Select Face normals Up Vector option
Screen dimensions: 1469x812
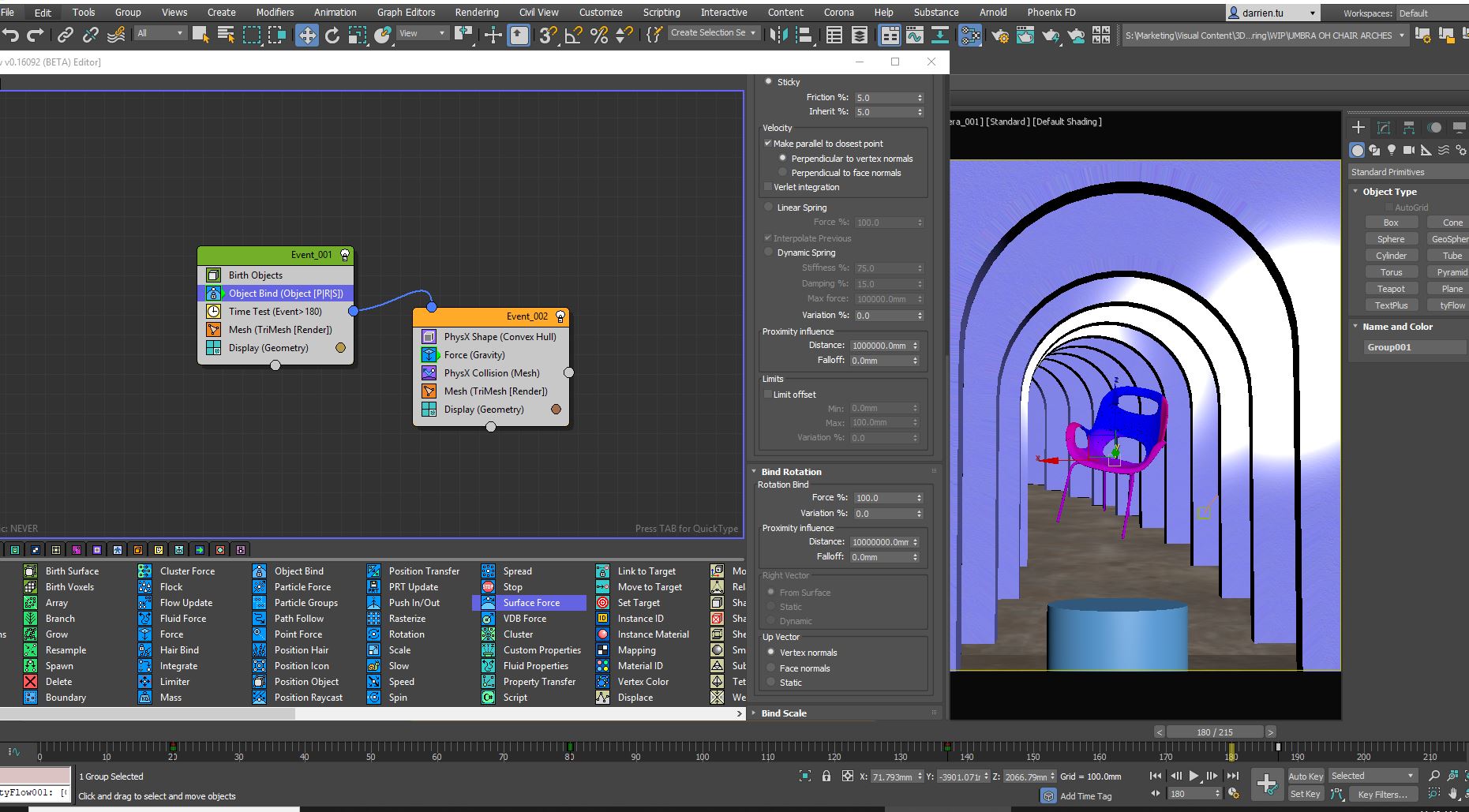coord(771,668)
